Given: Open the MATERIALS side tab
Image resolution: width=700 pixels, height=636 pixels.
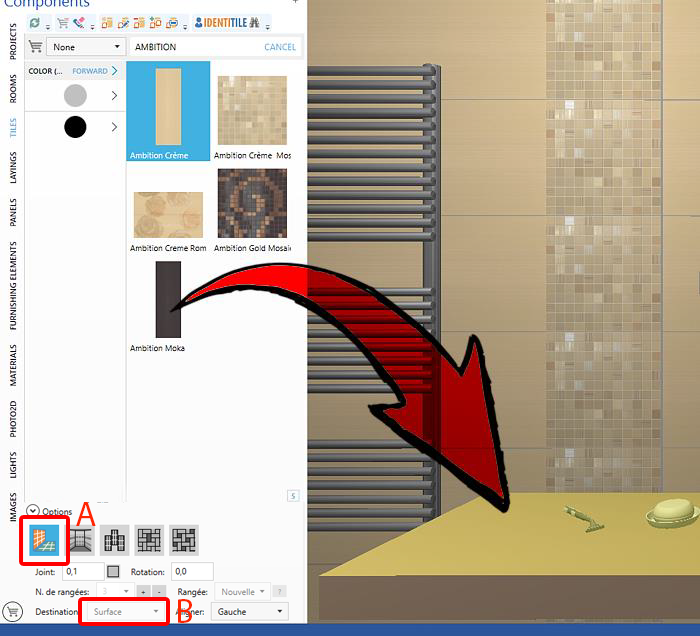Looking at the screenshot, I should tap(13, 365).
